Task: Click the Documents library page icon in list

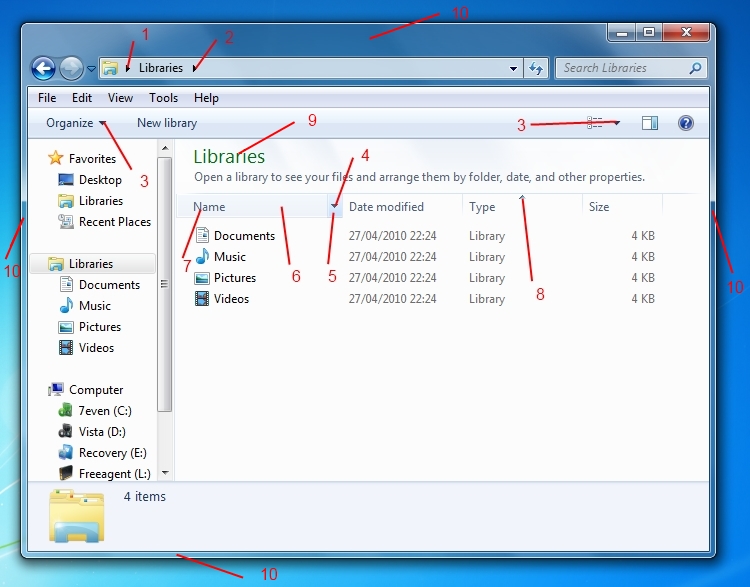Action: (x=202, y=235)
